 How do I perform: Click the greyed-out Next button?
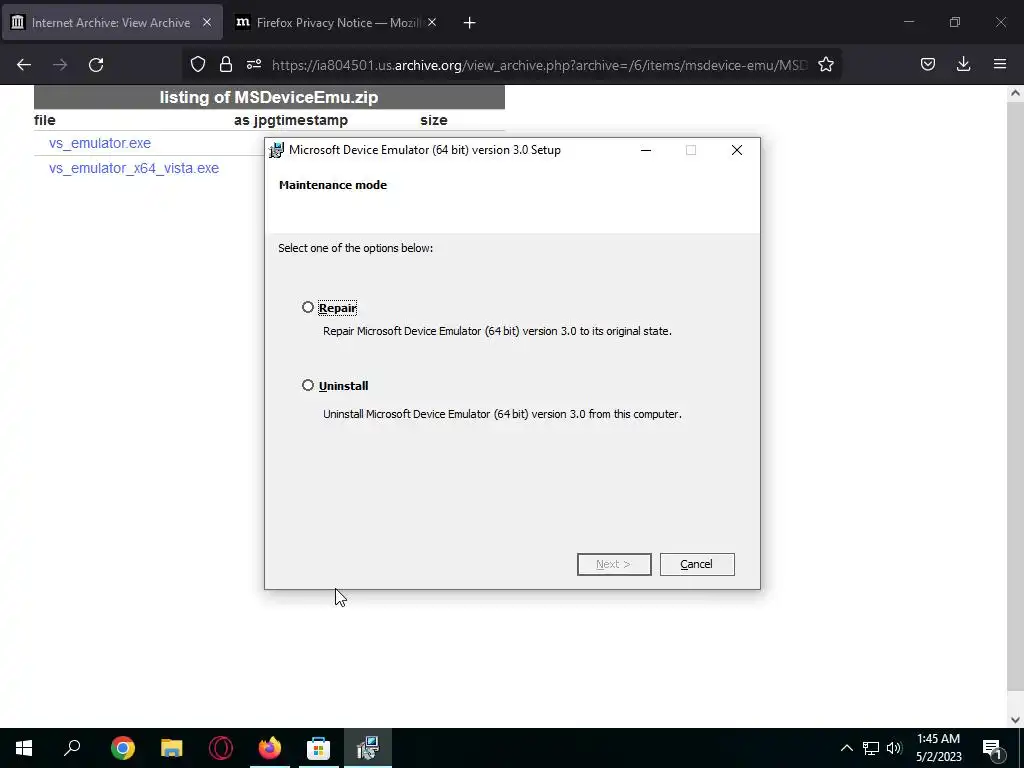[x=614, y=564]
